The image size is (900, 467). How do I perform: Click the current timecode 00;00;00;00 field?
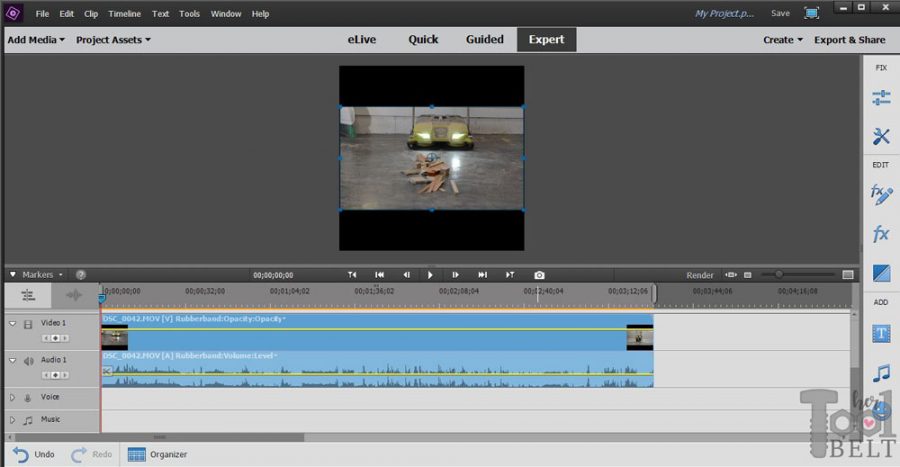(x=273, y=275)
